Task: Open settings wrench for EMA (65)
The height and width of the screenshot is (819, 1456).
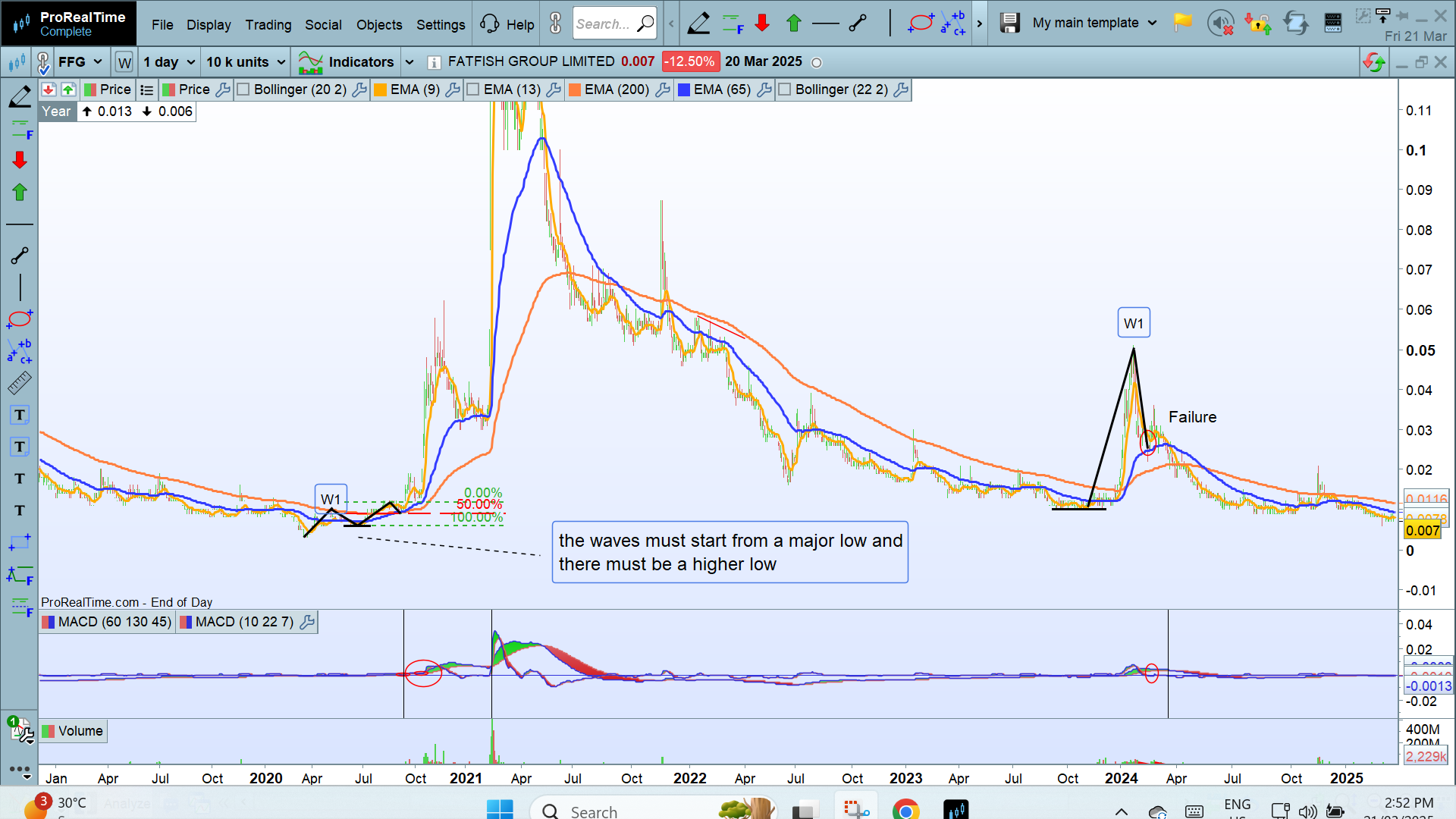Action: (764, 89)
